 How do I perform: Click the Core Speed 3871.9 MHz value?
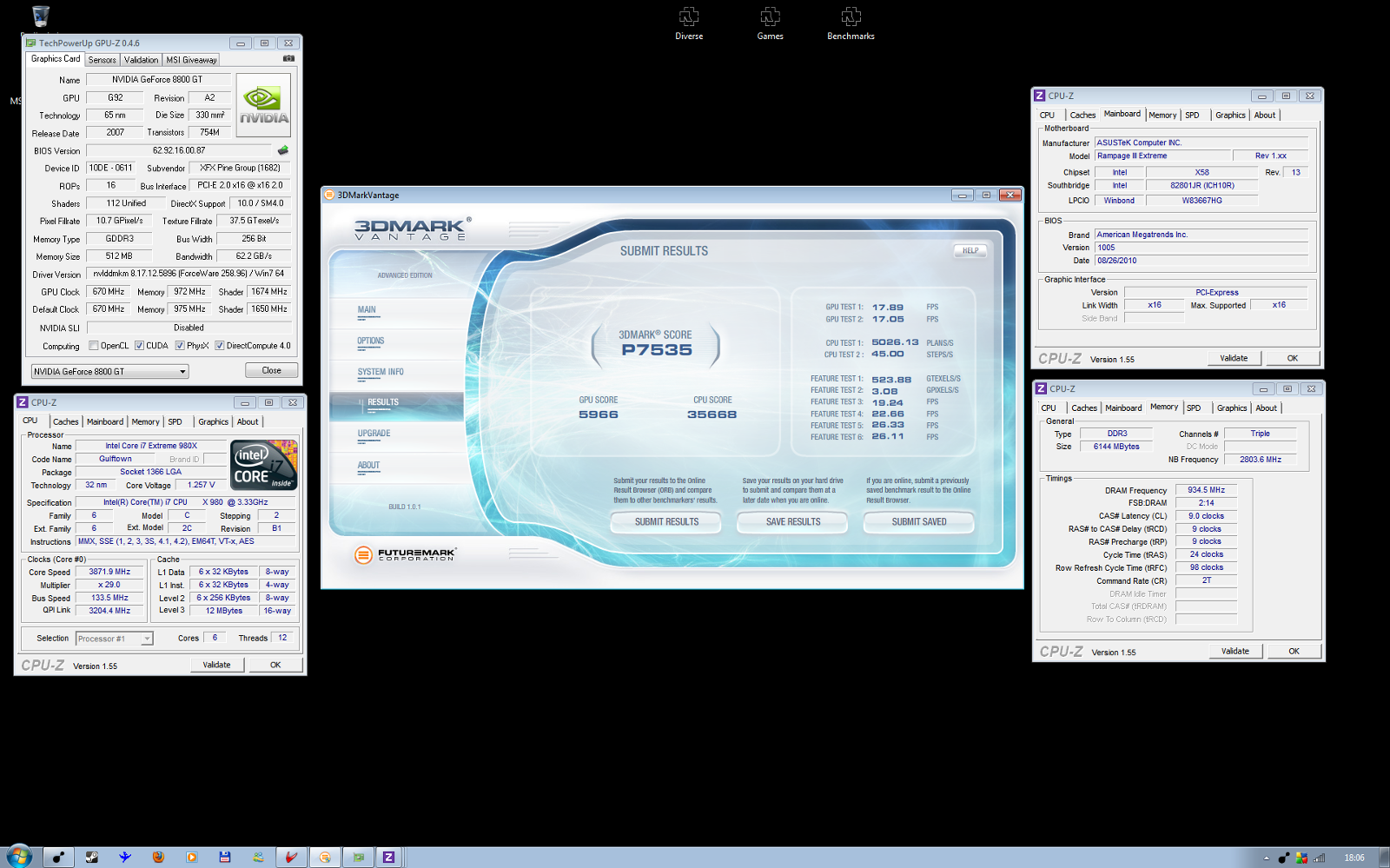[x=109, y=572]
